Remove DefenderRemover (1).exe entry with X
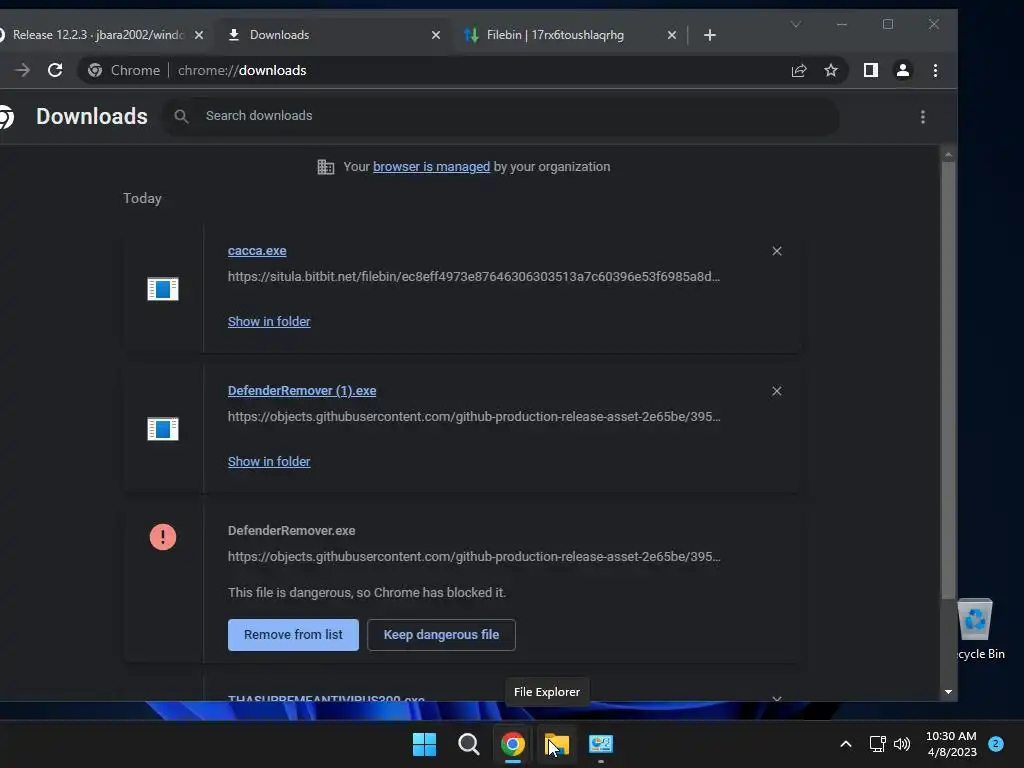This screenshot has height=768, width=1024. tap(776, 391)
